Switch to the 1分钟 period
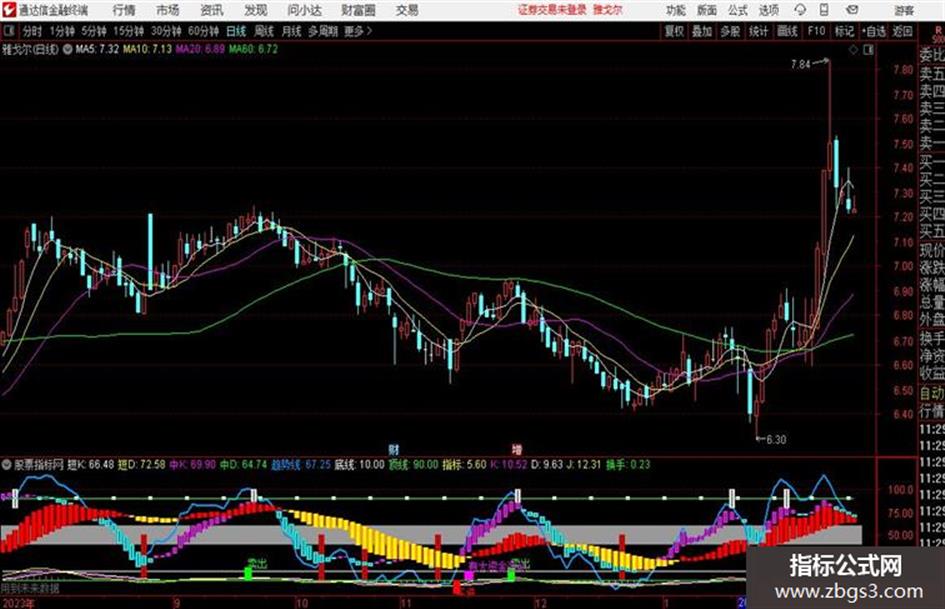945x609 pixels. click(61, 31)
